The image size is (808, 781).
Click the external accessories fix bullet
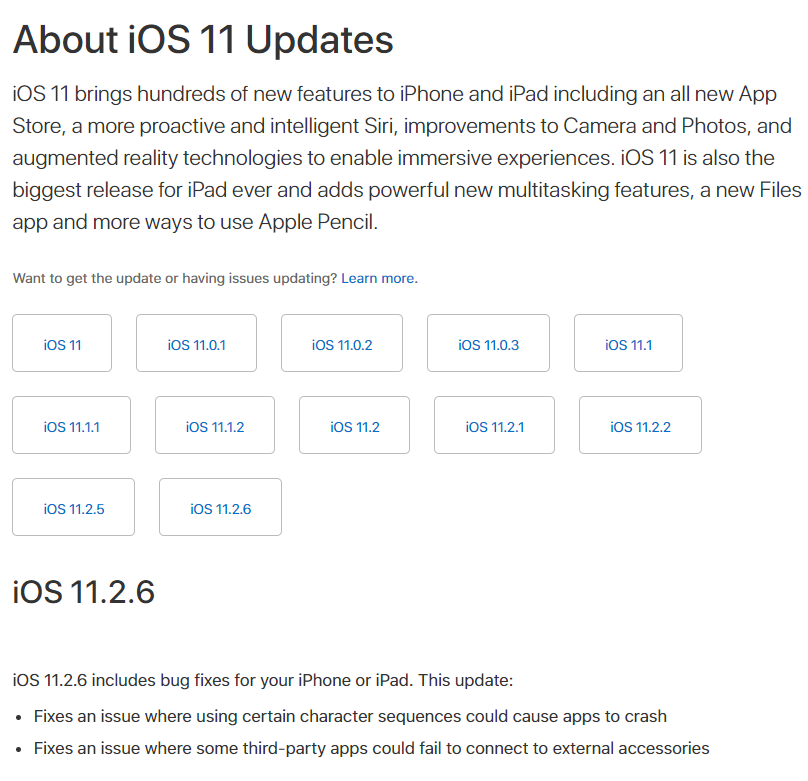coord(372,748)
